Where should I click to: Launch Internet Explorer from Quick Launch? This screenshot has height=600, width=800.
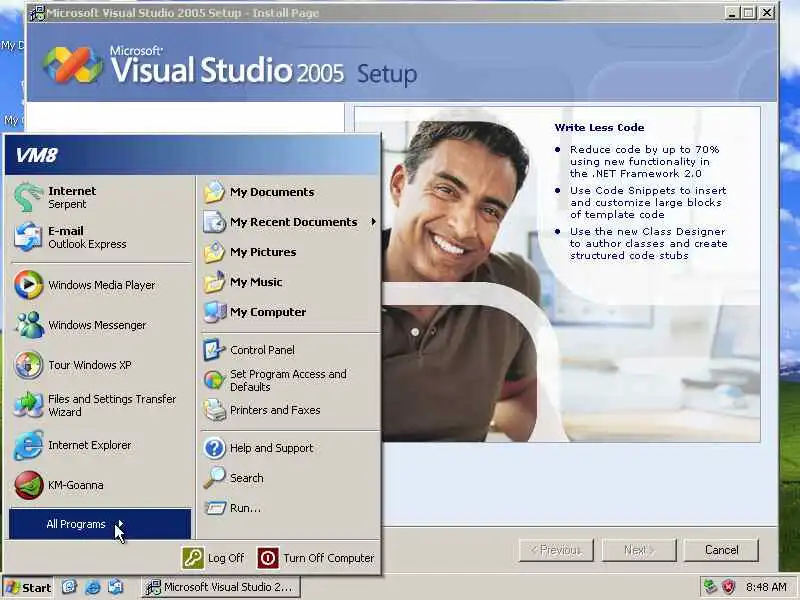[x=92, y=587]
